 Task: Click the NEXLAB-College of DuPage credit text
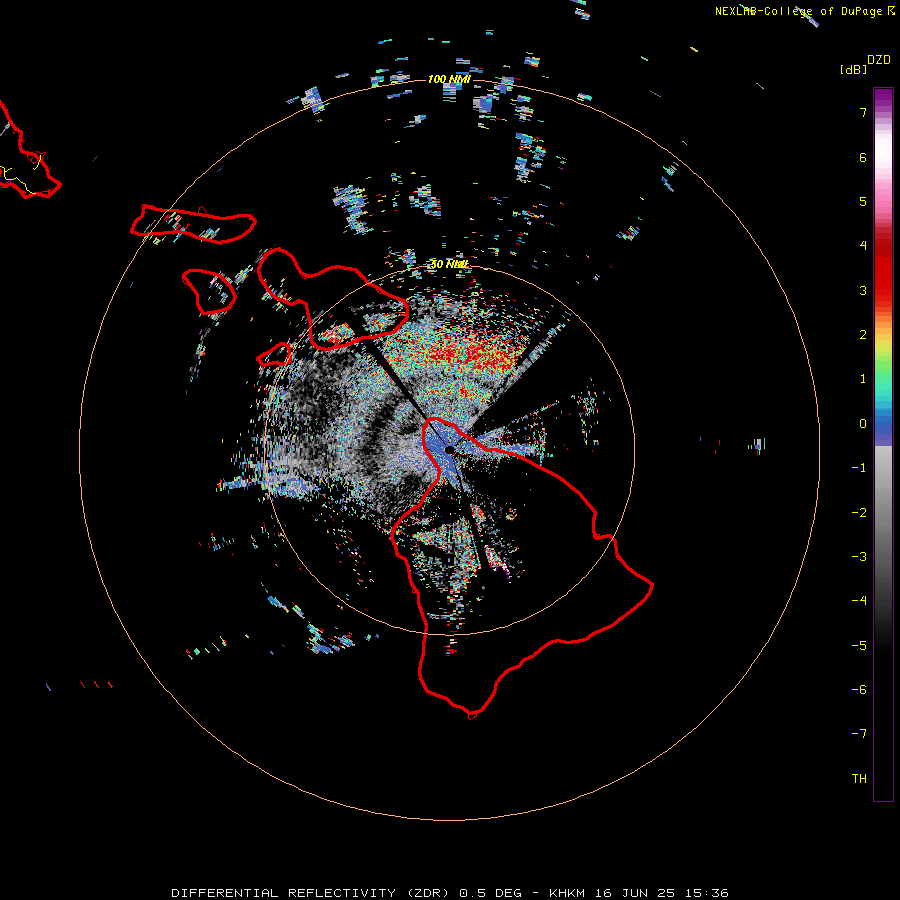[804, 11]
